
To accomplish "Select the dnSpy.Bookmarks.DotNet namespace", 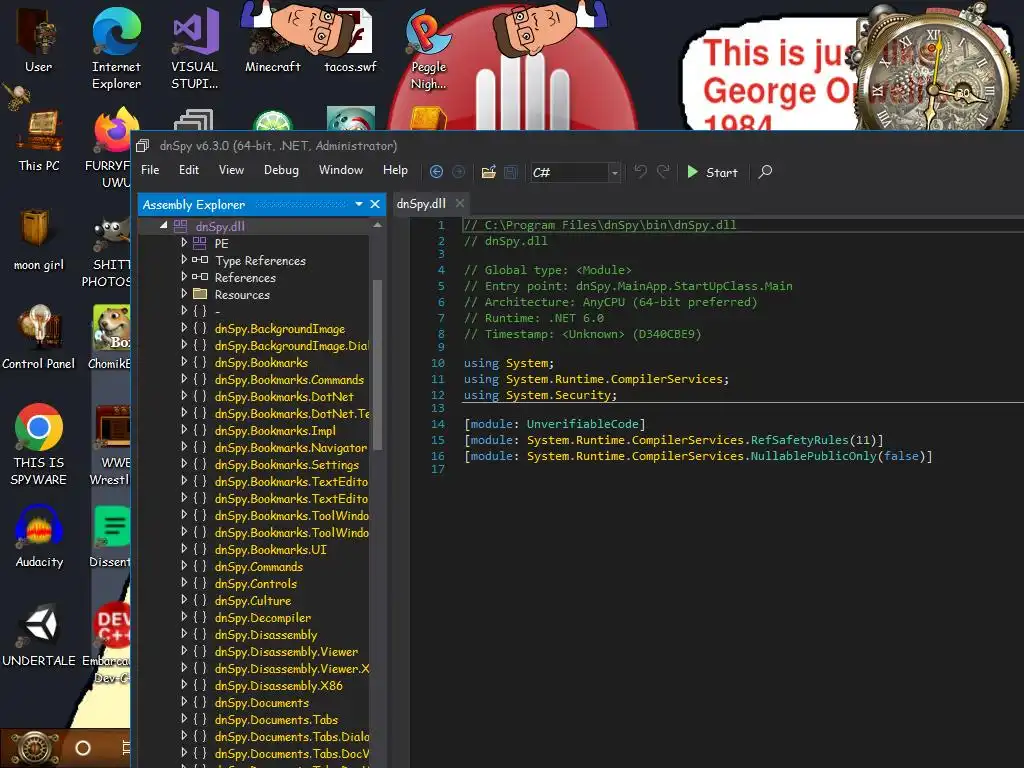I will coord(284,396).
